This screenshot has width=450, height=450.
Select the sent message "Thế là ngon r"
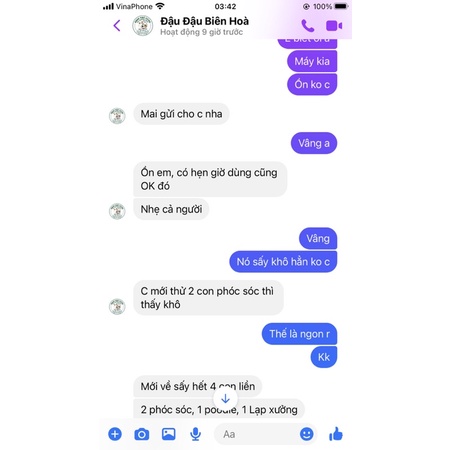pos(299,334)
